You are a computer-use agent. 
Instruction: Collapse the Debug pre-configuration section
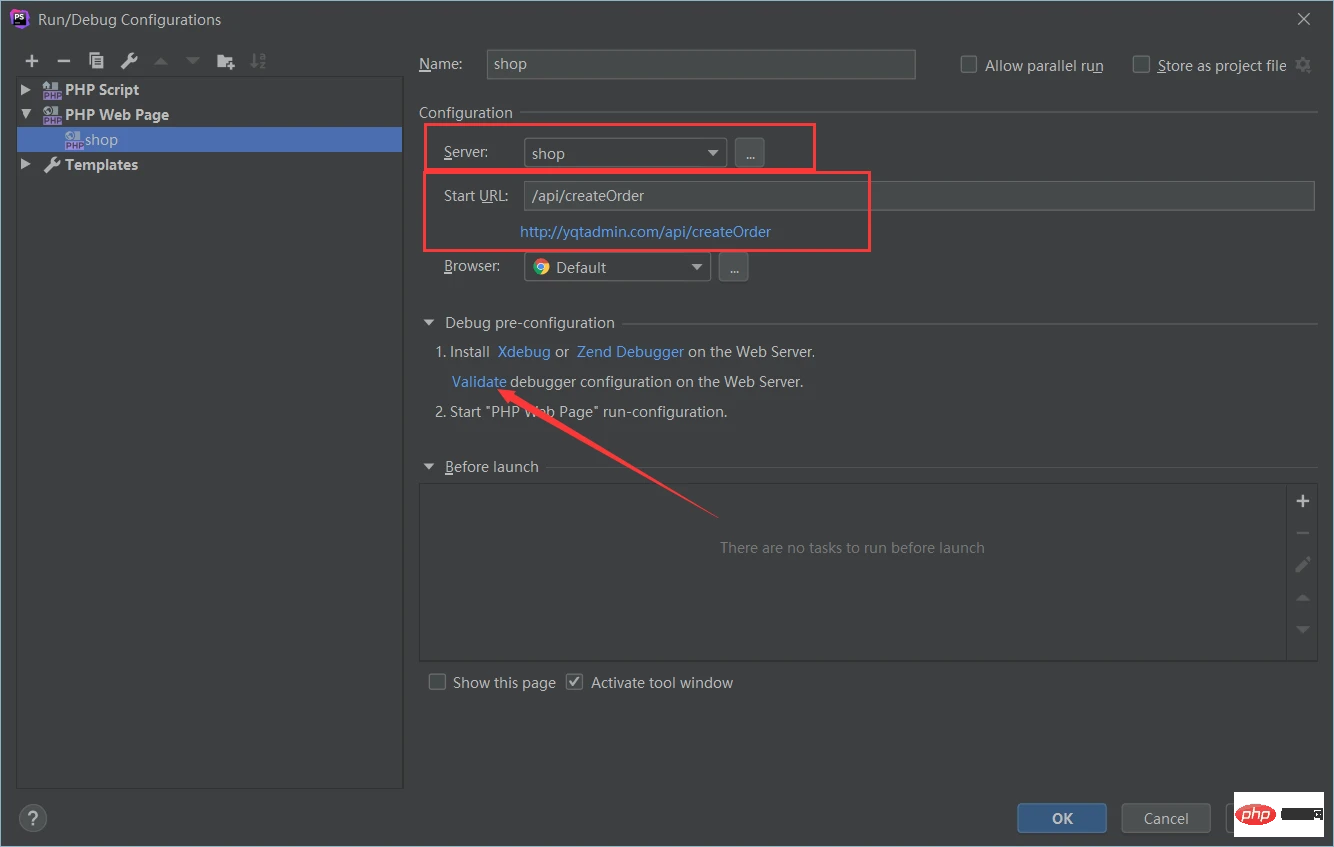point(429,323)
